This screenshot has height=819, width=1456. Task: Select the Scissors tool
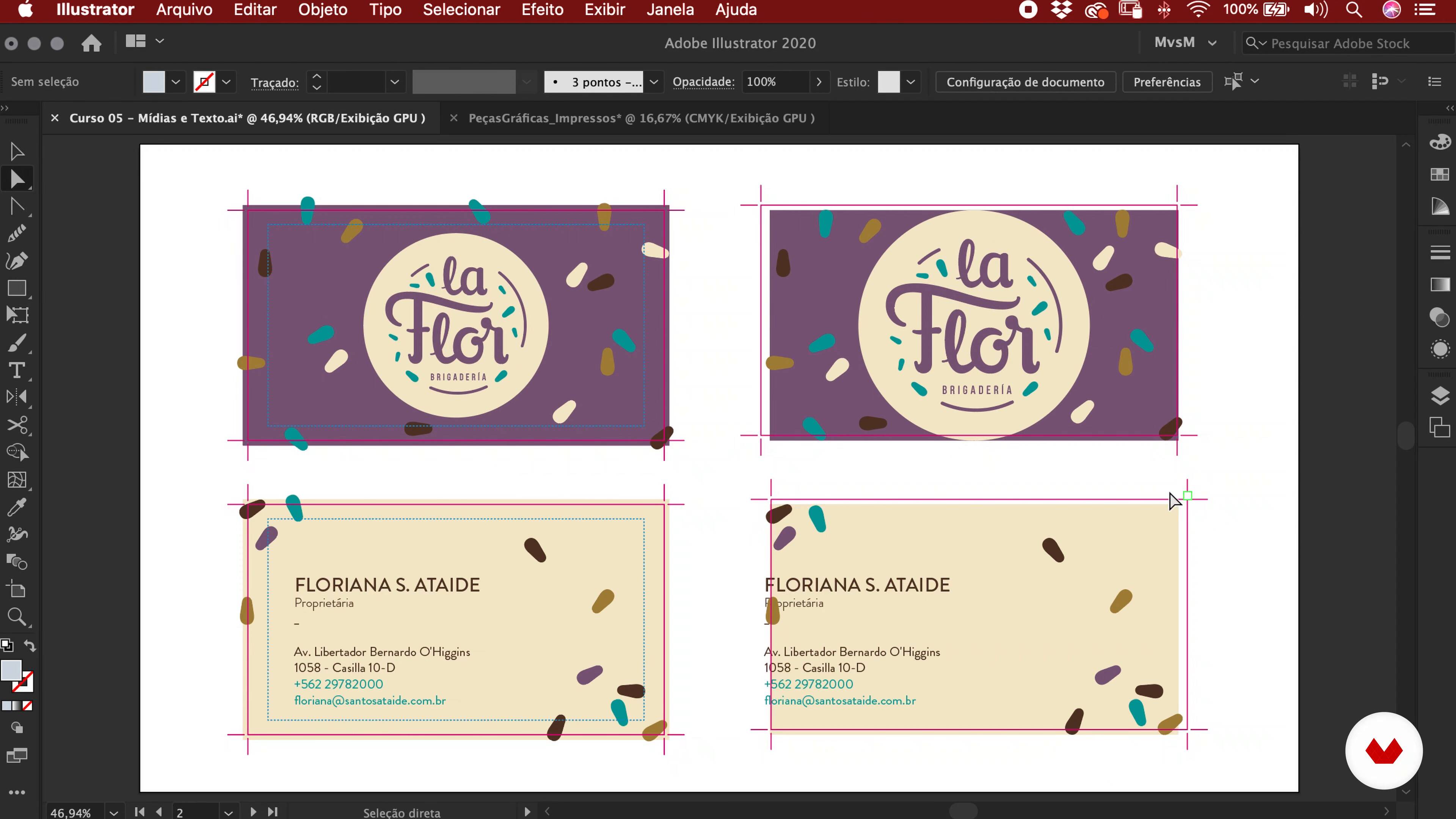point(17,425)
